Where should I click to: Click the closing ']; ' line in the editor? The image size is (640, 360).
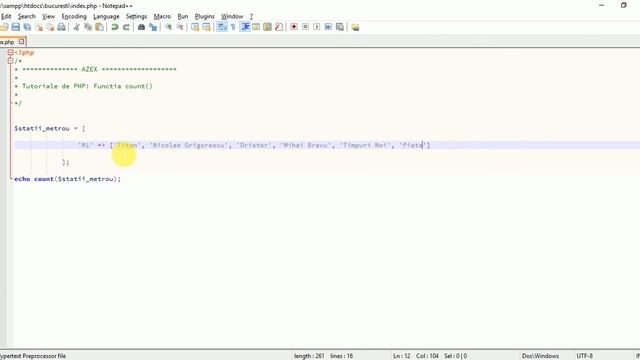[x=65, y=162]
